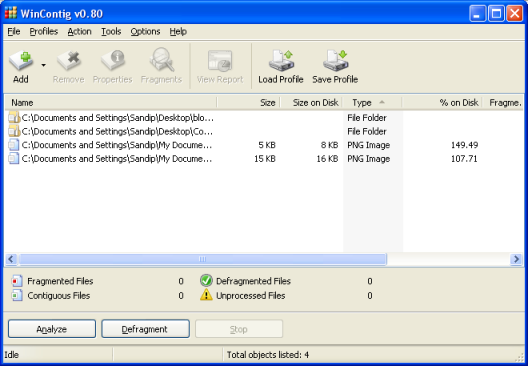Click file icon of the 5 KB row
This screenshot has width=528, height=366.
pyautogui.click(x=14, y=145)
